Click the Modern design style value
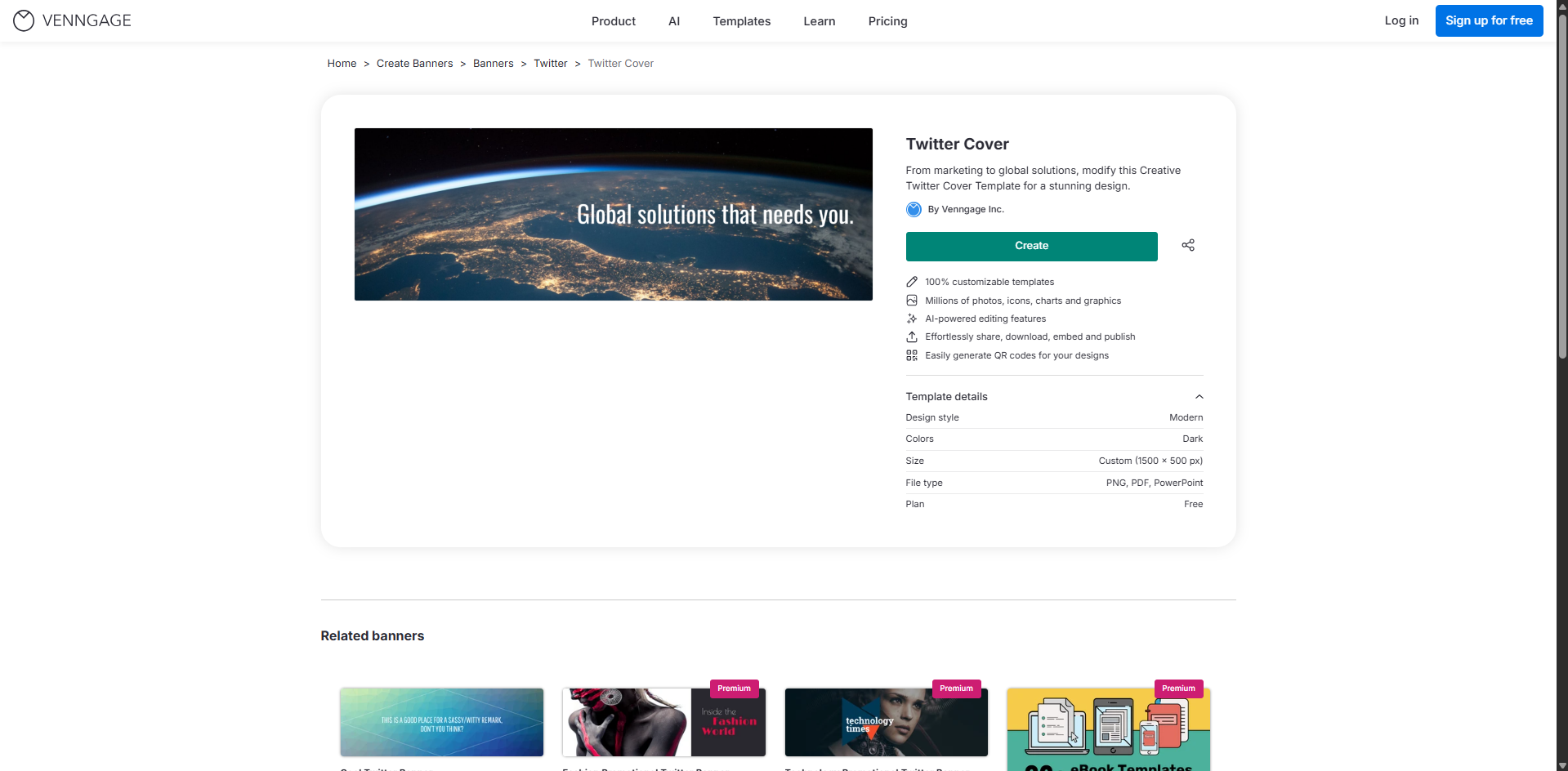1568x771 pixels. (1186, 417)
